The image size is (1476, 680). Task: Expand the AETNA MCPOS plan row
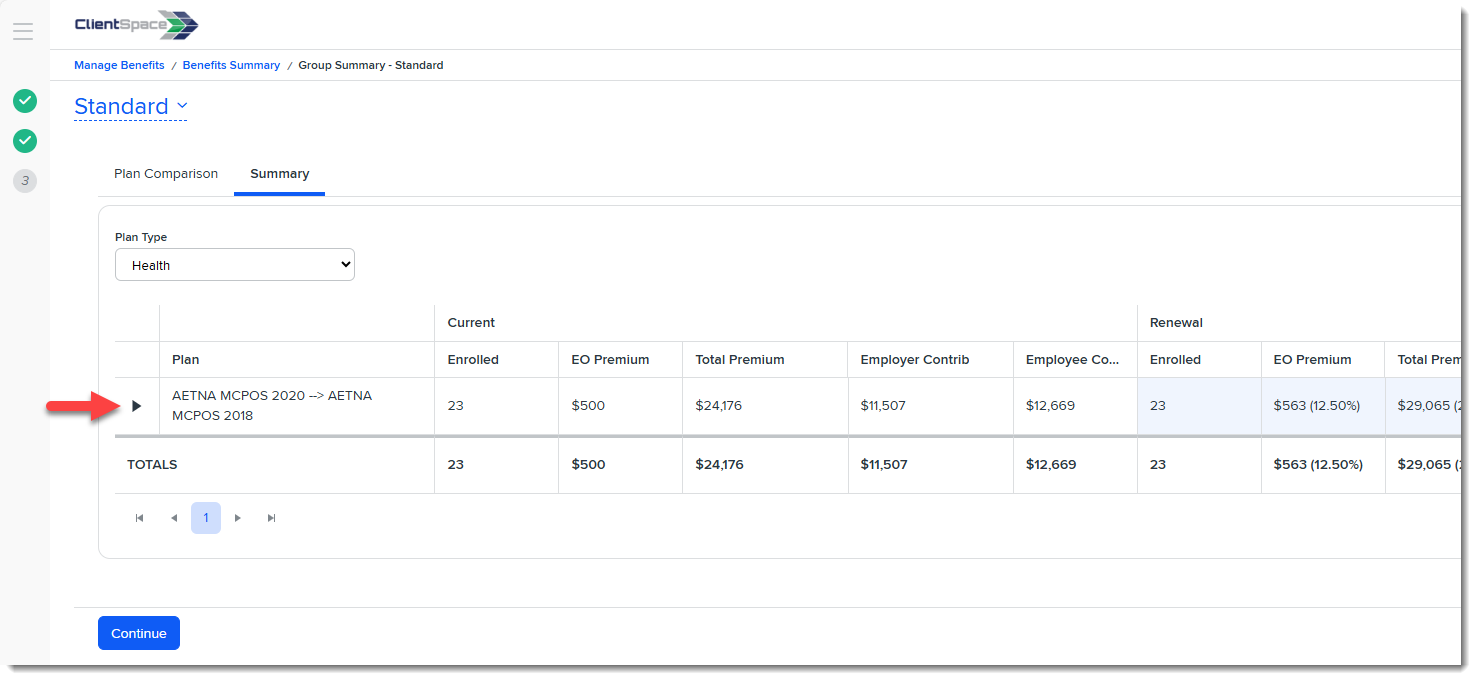coord(137,406)
